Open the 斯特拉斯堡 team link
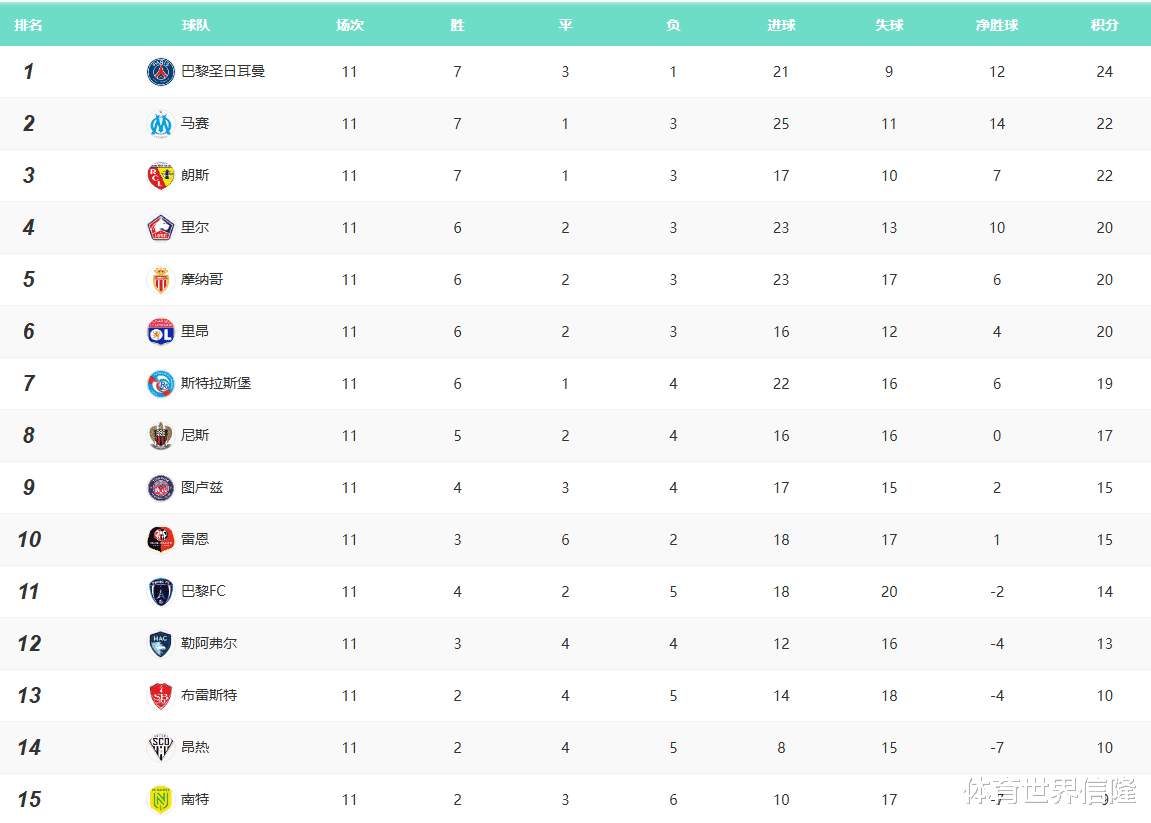Viewport: 1151px width, 823px height. [x=216, y=384]
